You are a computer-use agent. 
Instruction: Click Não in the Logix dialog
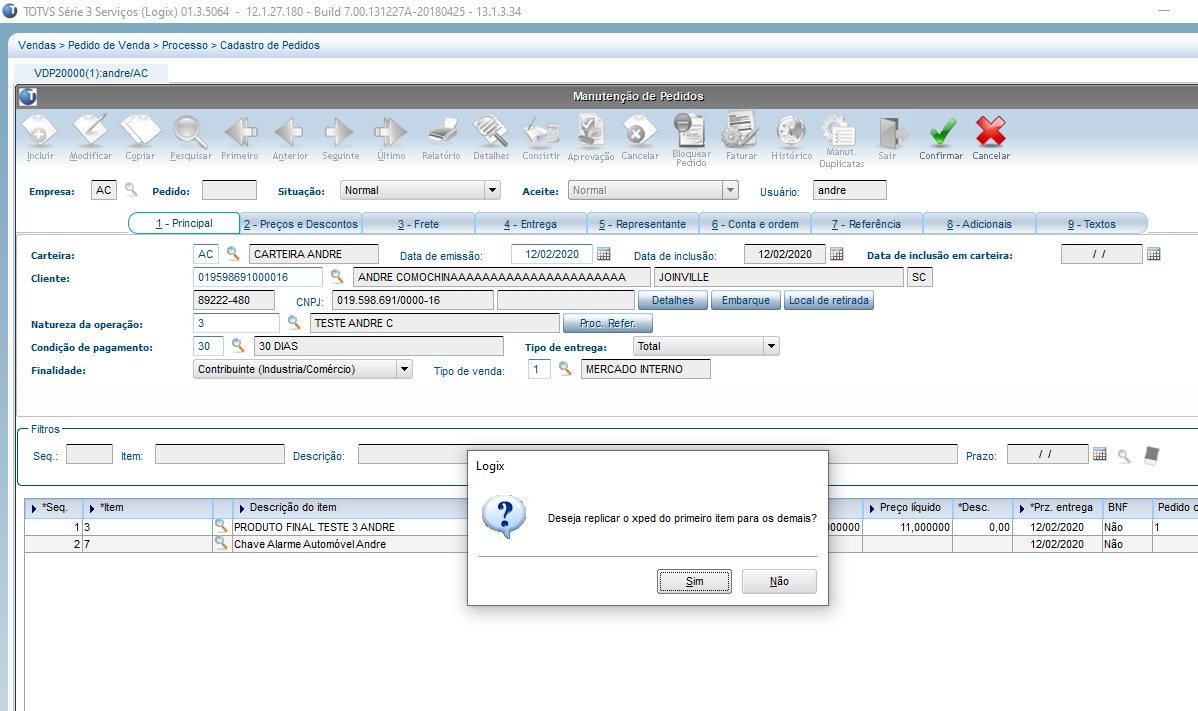pos(779,581)
